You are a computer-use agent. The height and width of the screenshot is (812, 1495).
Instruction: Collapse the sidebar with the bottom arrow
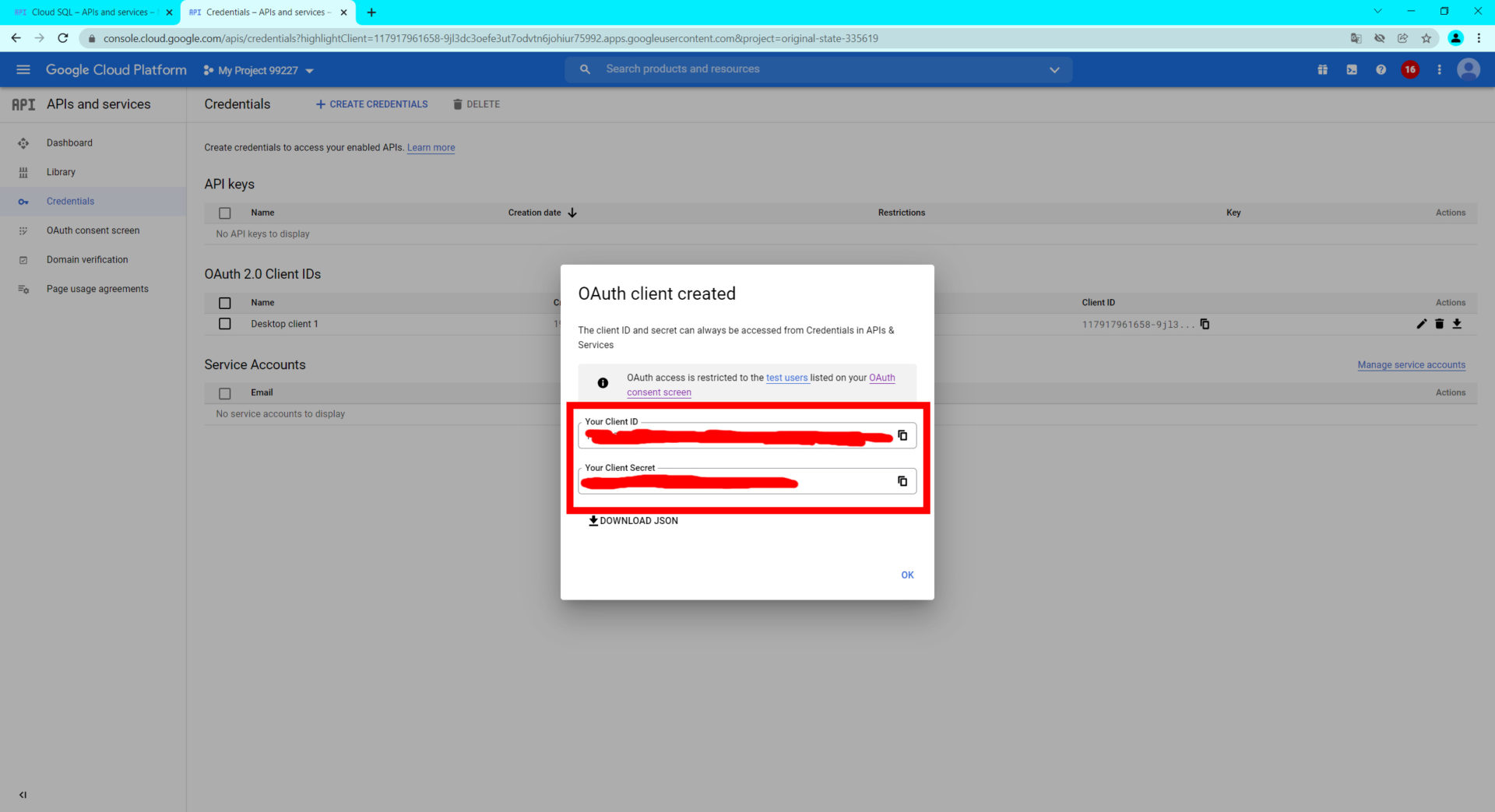tap(23, 795)
